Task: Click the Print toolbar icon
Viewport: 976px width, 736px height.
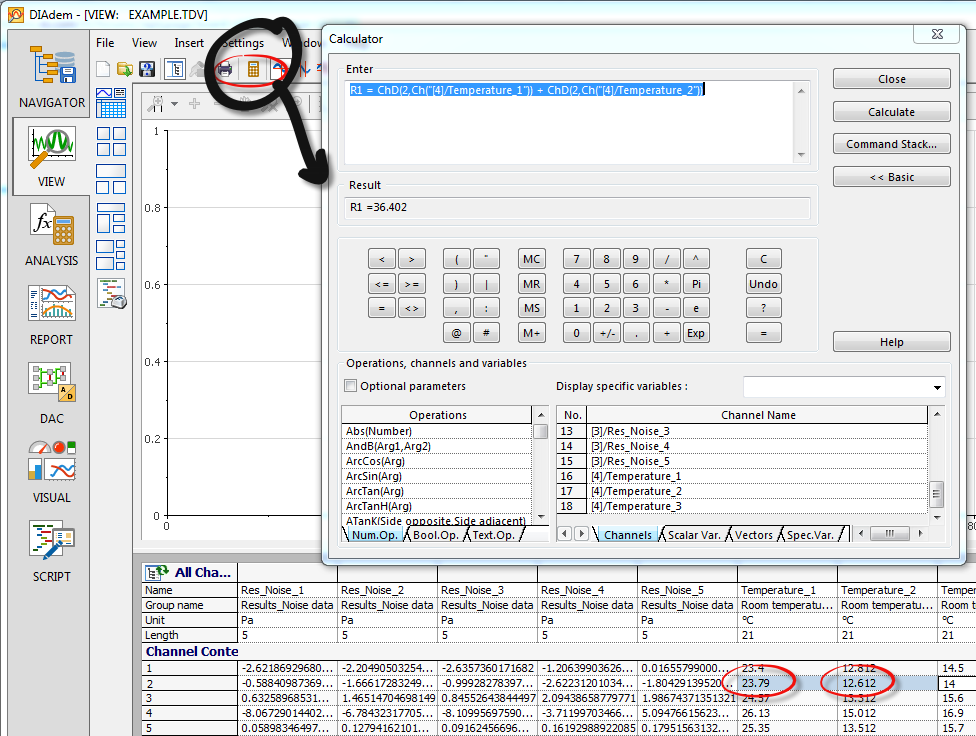Action: click(225, 69)
